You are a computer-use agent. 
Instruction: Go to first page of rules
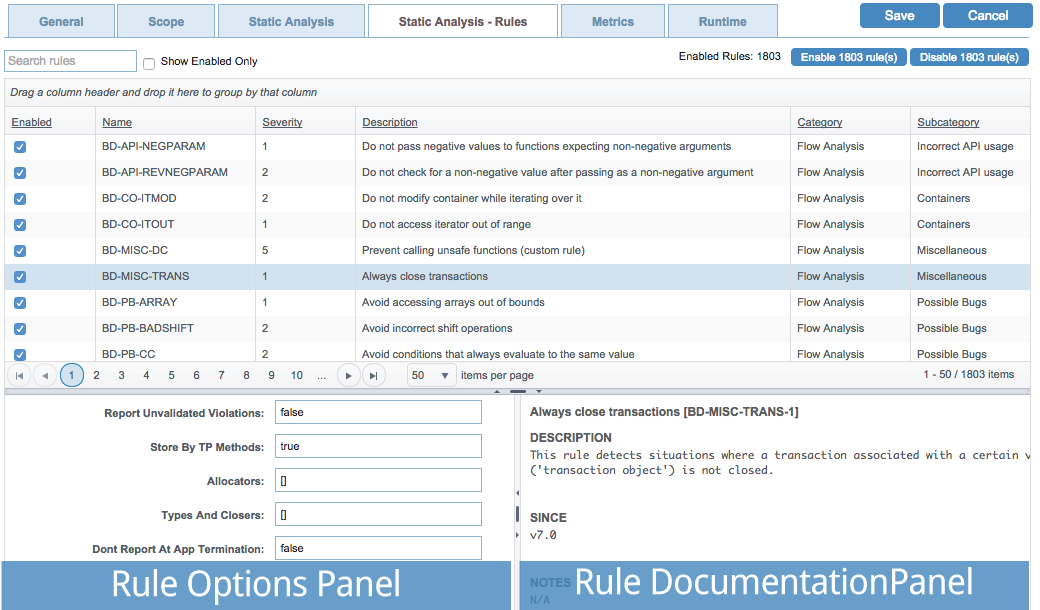(19, 375)
